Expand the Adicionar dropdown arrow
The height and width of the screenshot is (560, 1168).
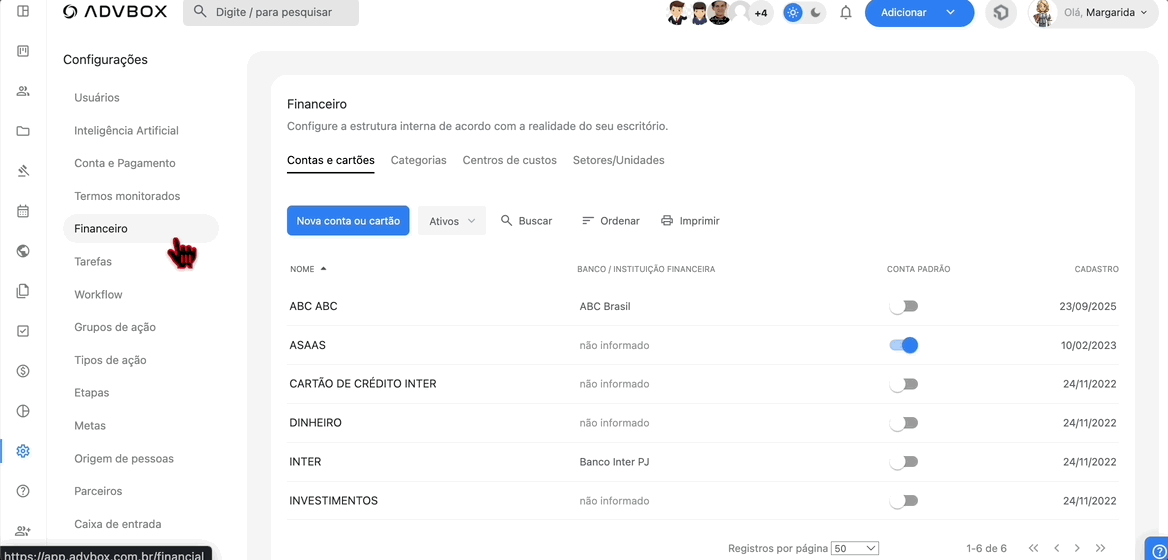pyautogui.click(x=951, y=13)
